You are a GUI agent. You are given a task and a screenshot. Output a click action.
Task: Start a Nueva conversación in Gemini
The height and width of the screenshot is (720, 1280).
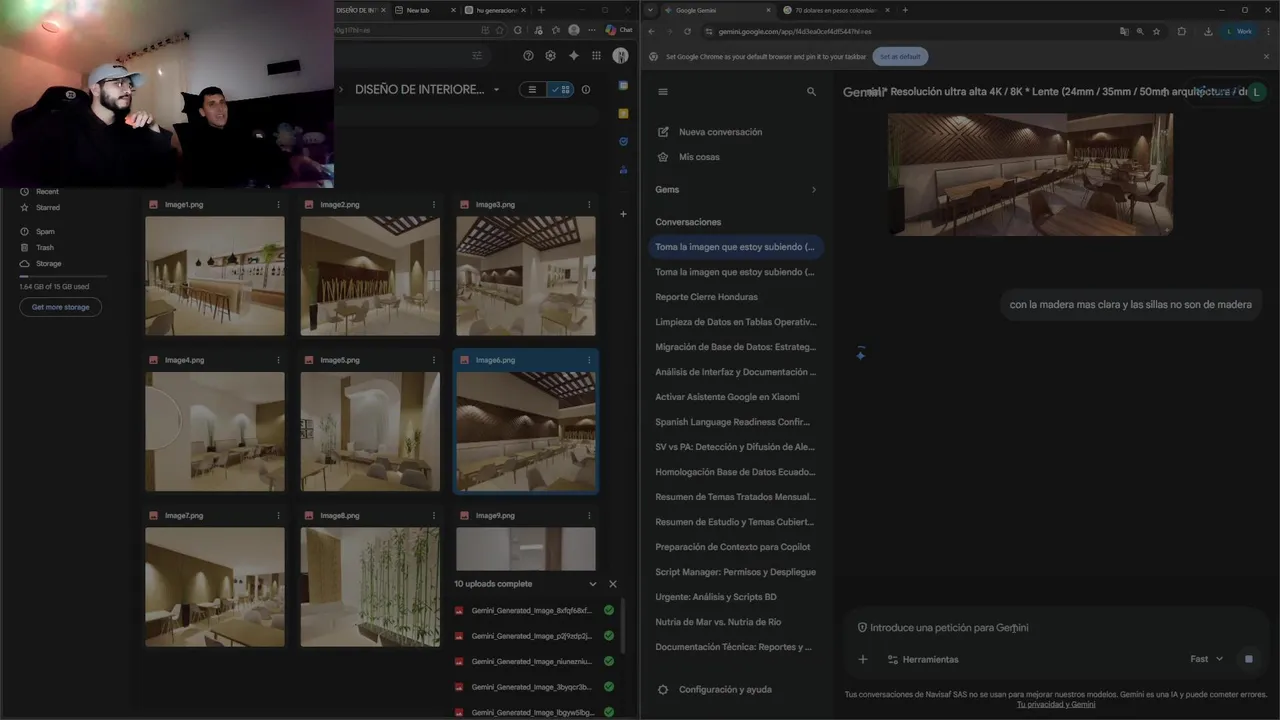point(720,132)
